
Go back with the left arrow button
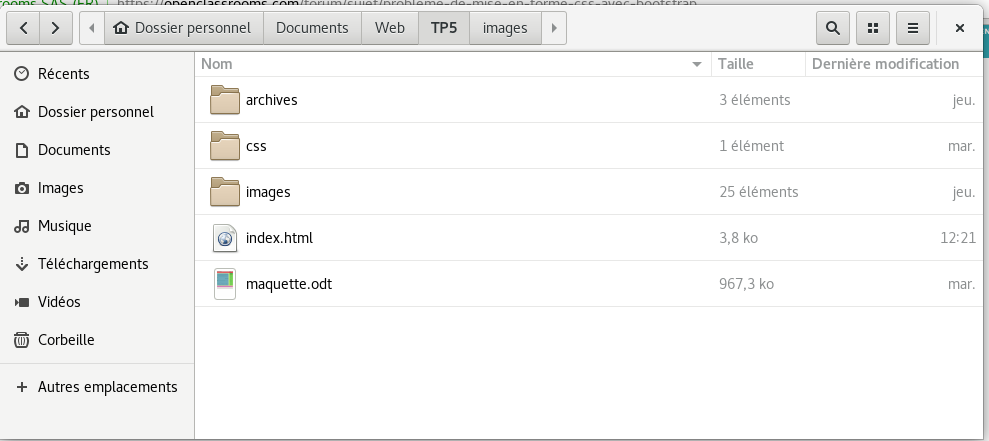pyautogui.click(x=24, y=28)
